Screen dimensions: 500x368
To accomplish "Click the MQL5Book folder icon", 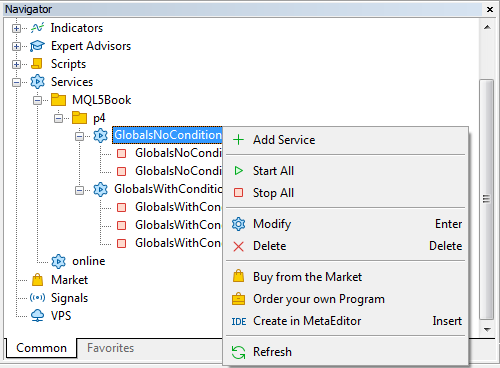I will 58,100.
